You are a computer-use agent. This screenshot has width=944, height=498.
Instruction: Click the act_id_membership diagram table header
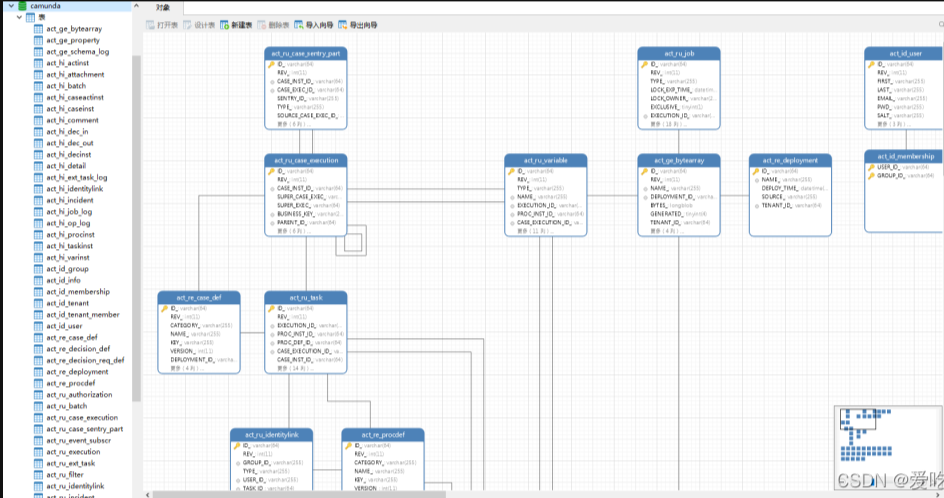pyautogui.click(x=904, y=157)
